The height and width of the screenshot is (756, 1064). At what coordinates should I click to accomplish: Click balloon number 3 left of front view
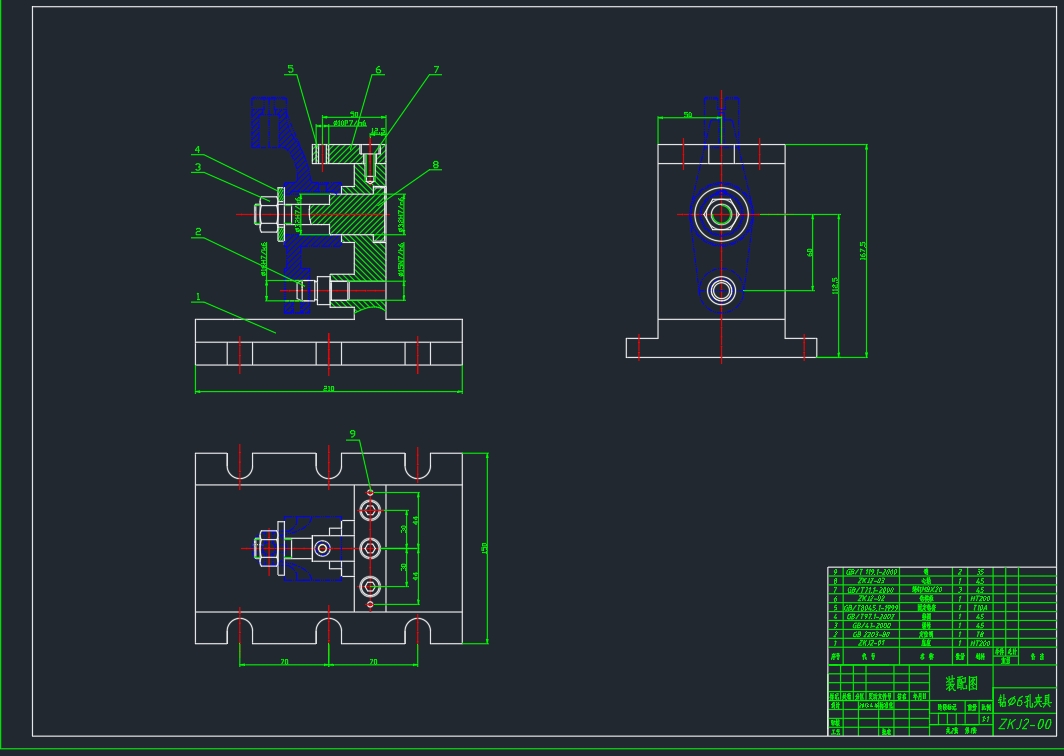click(x=197, y=167)
